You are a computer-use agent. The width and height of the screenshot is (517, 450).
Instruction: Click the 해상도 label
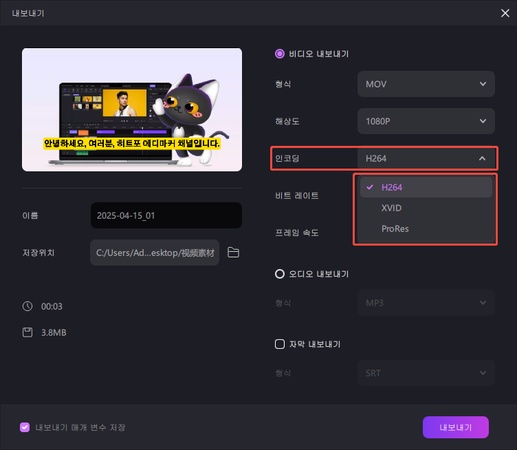287,121
